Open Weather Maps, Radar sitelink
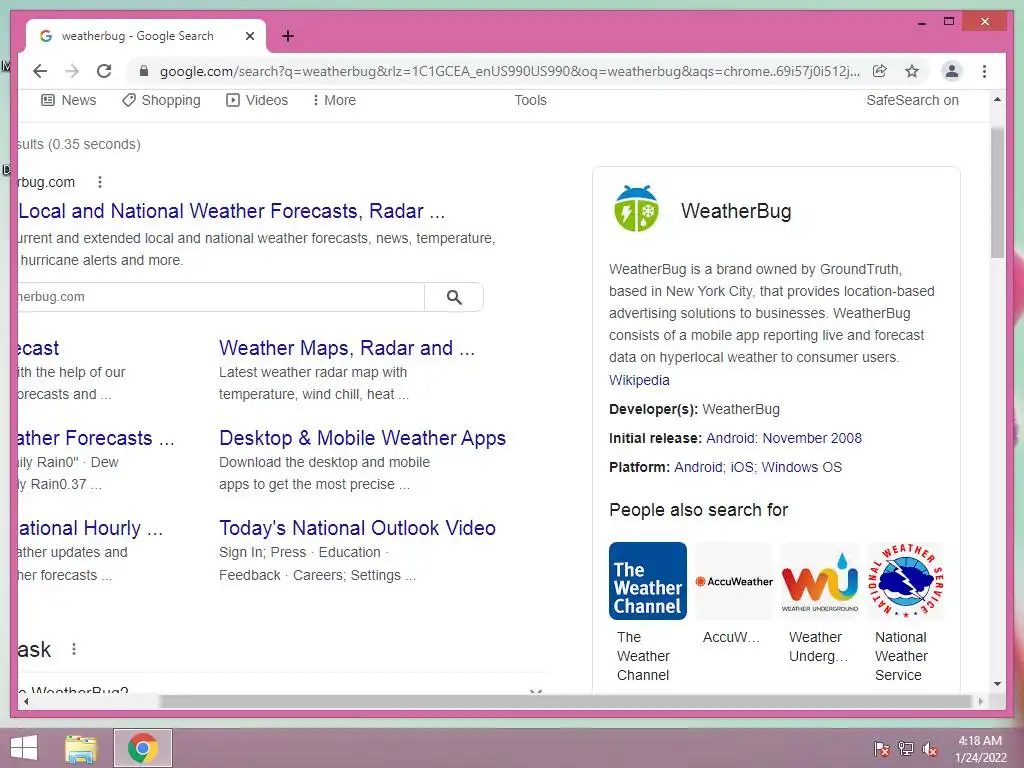 347,348
